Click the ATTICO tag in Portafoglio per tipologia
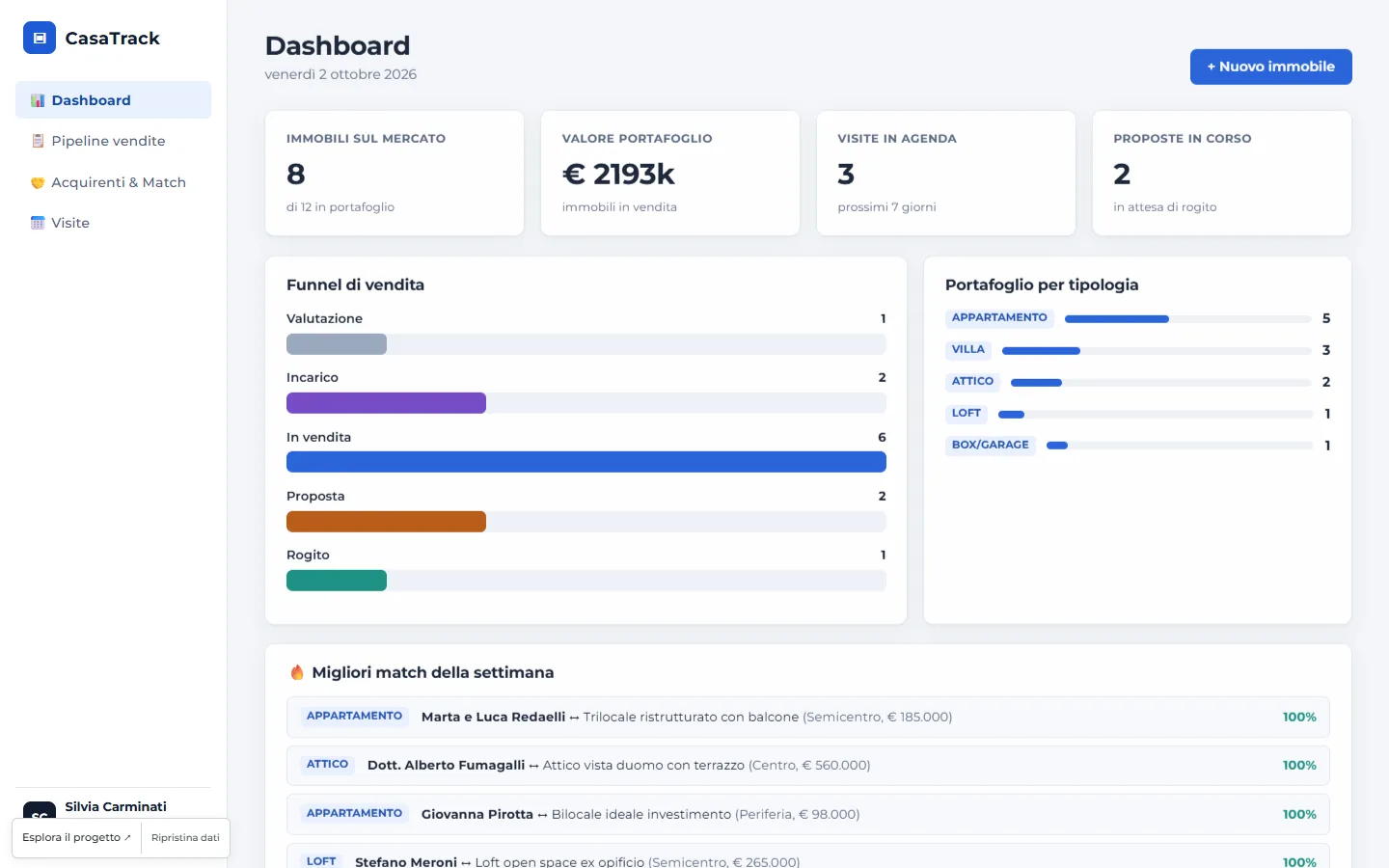The height and width of the screenshot is (868, 1389). point(972,382)
